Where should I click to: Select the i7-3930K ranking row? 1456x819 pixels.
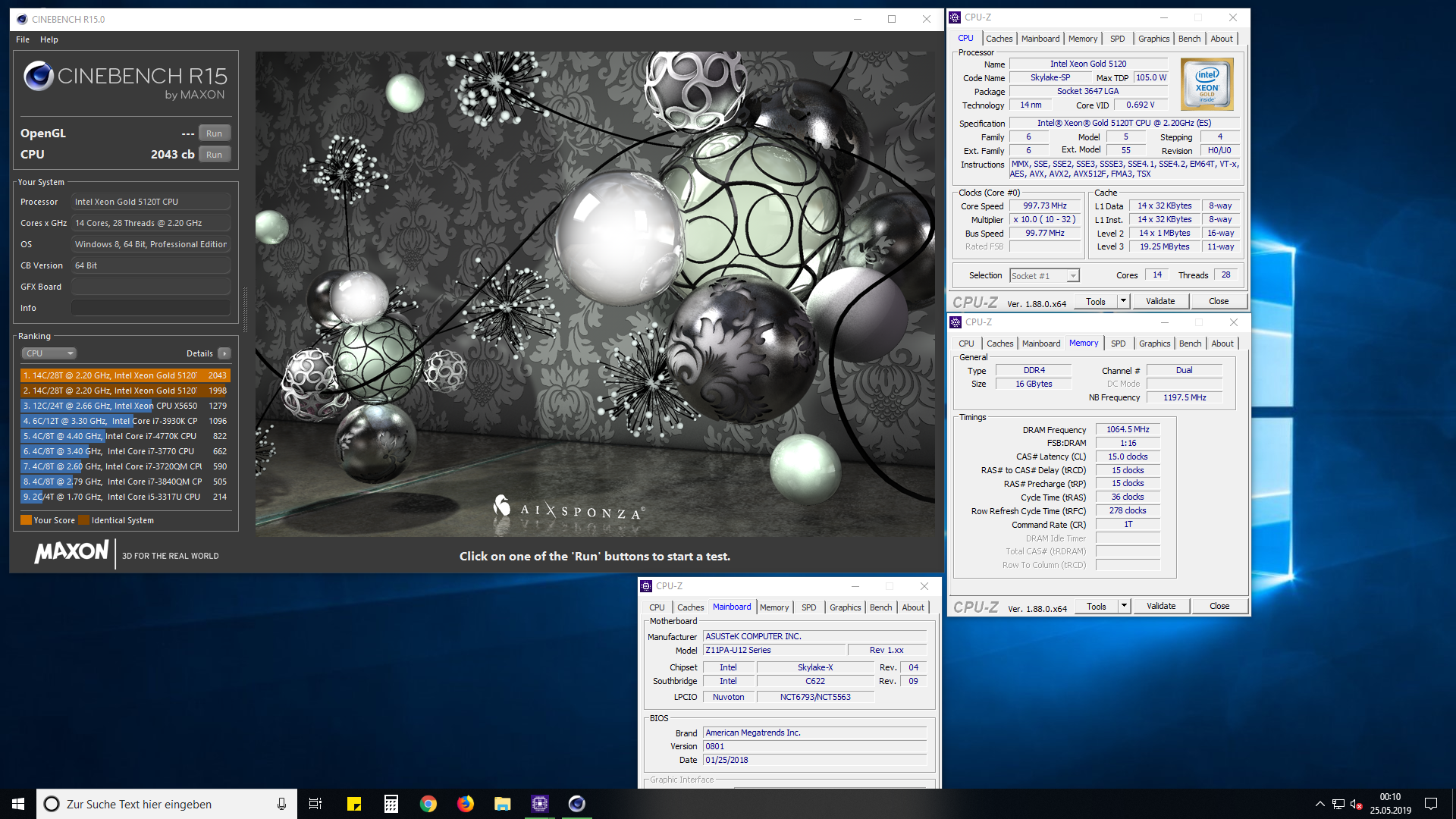tap(125, 421)
